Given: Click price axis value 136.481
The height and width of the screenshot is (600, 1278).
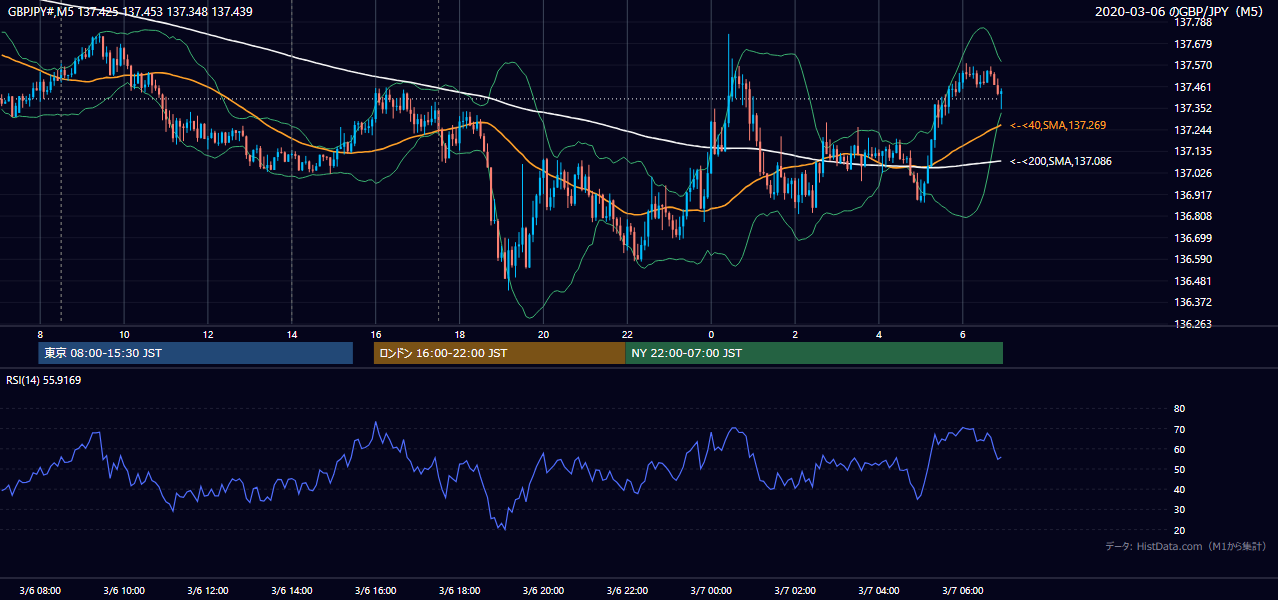Looking at the screenshot, I should tap(1193, 281).
